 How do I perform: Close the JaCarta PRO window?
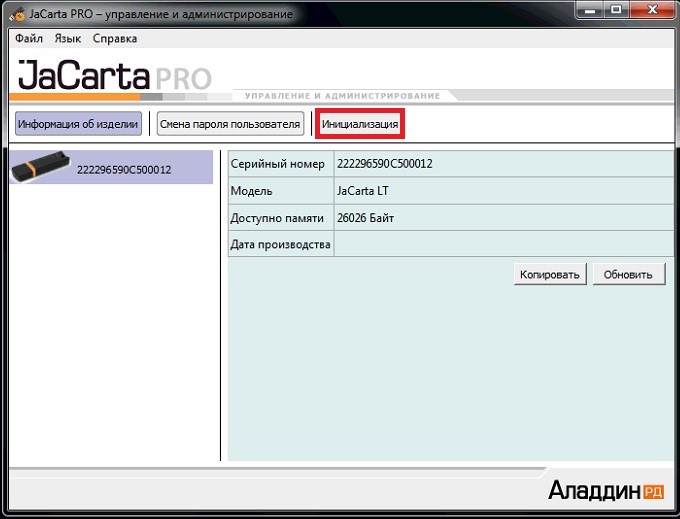[x=652, y=10]
